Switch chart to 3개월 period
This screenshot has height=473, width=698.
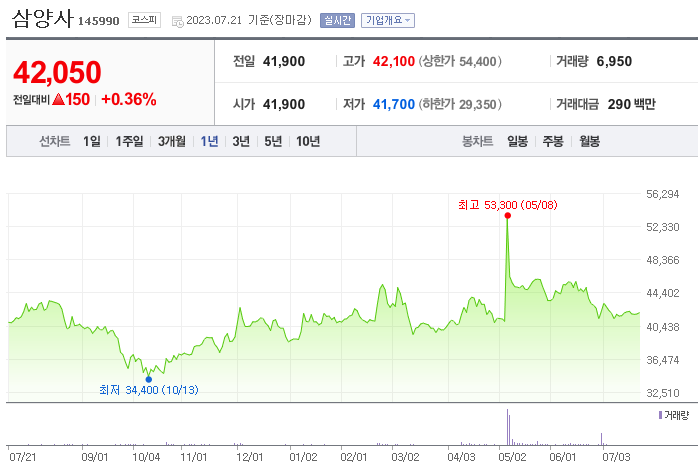click(172, 141)
